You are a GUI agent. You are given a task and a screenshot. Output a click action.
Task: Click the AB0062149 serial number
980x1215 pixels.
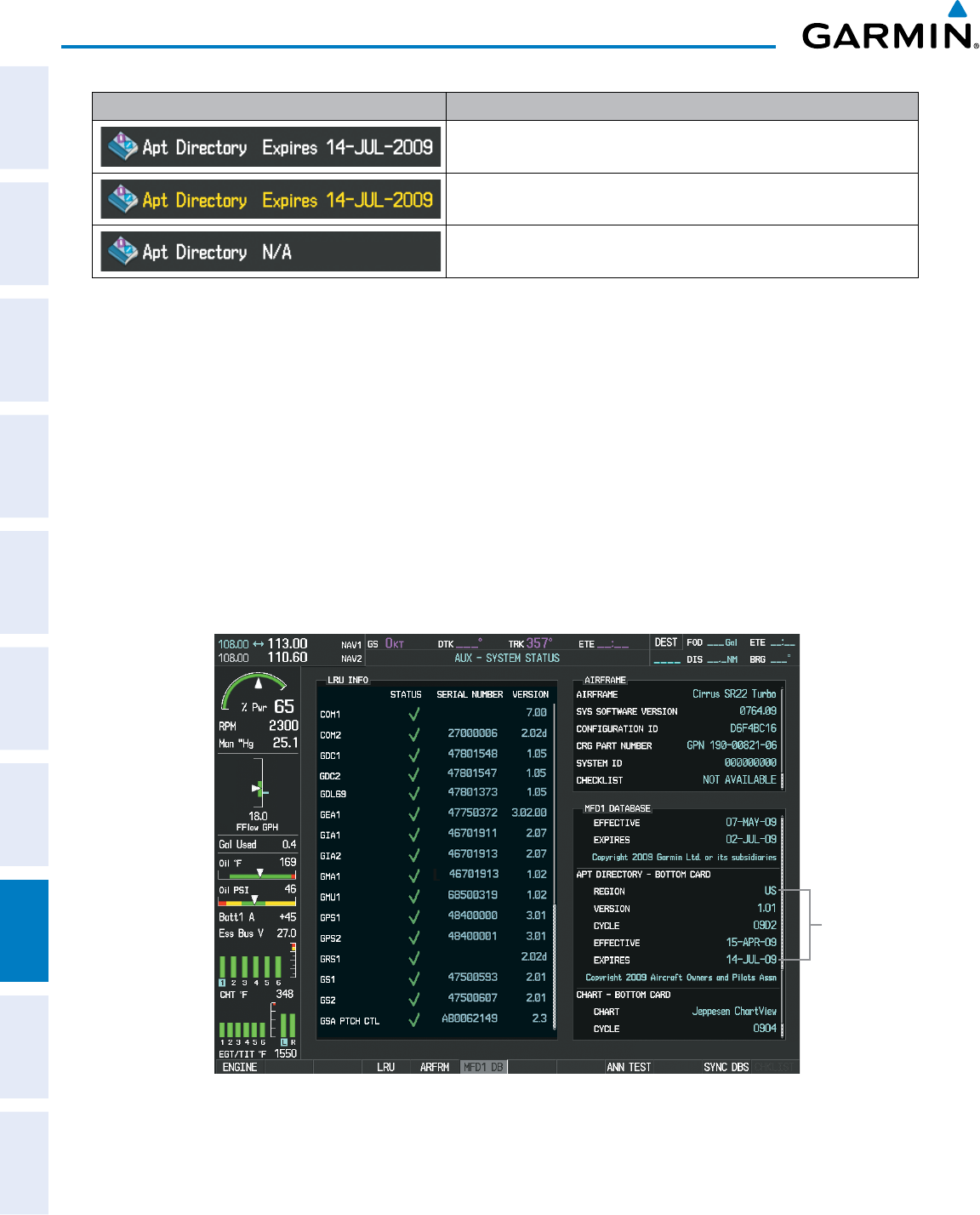pos(470,1018)
